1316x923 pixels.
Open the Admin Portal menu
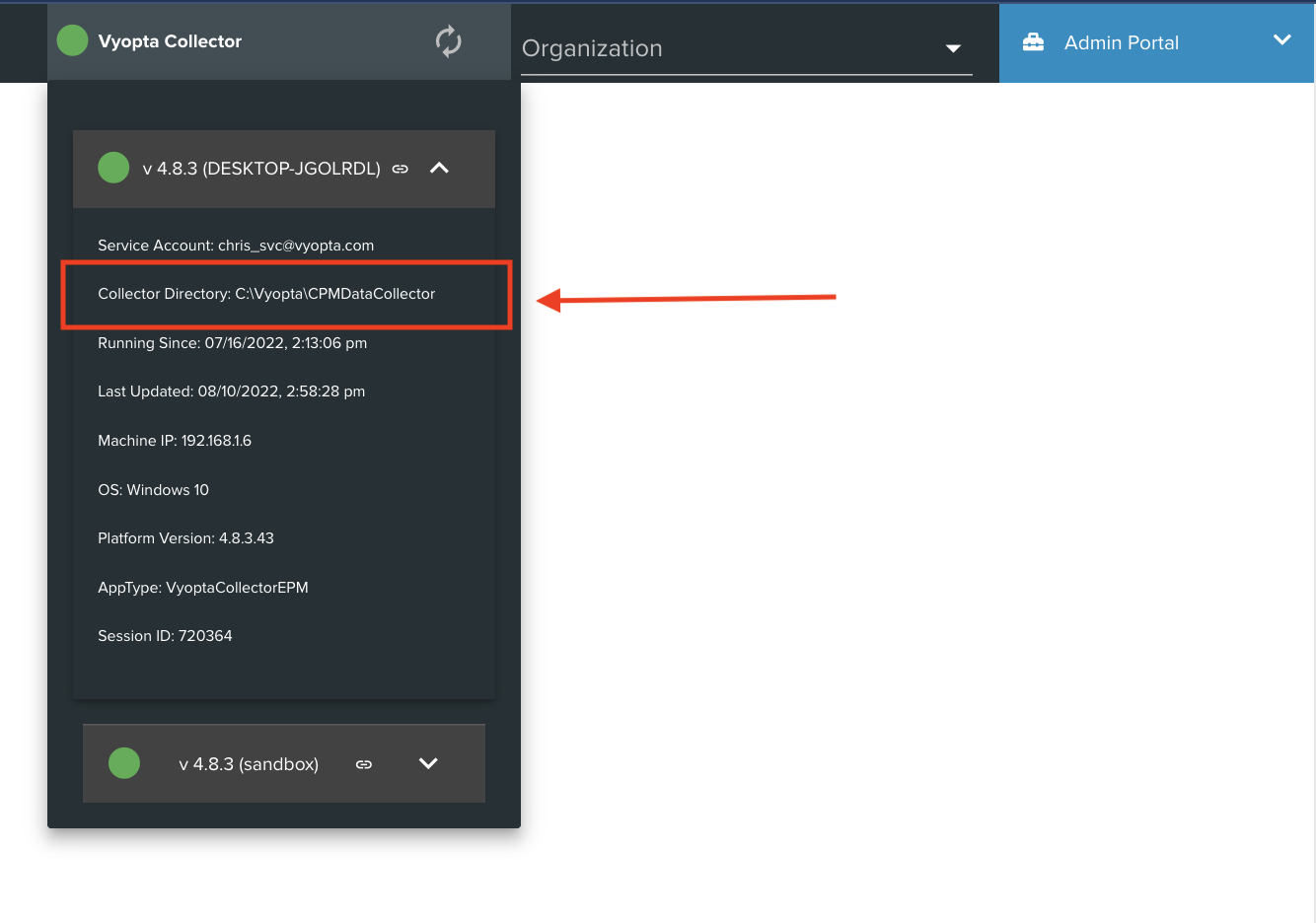click(1157, 42)
